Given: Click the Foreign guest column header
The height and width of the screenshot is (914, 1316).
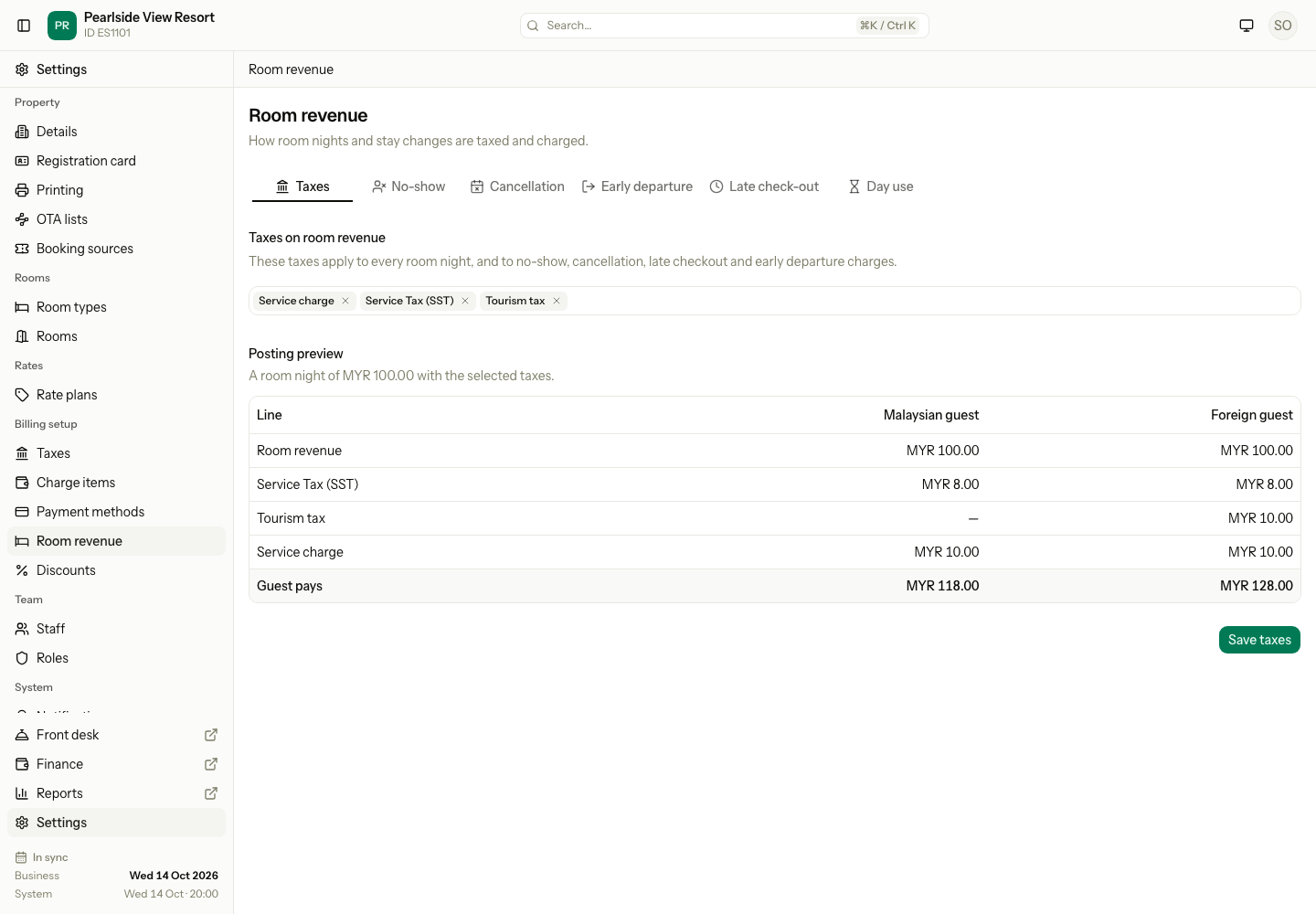Looking at the screenshot, I should click(x=1252, y=415).
